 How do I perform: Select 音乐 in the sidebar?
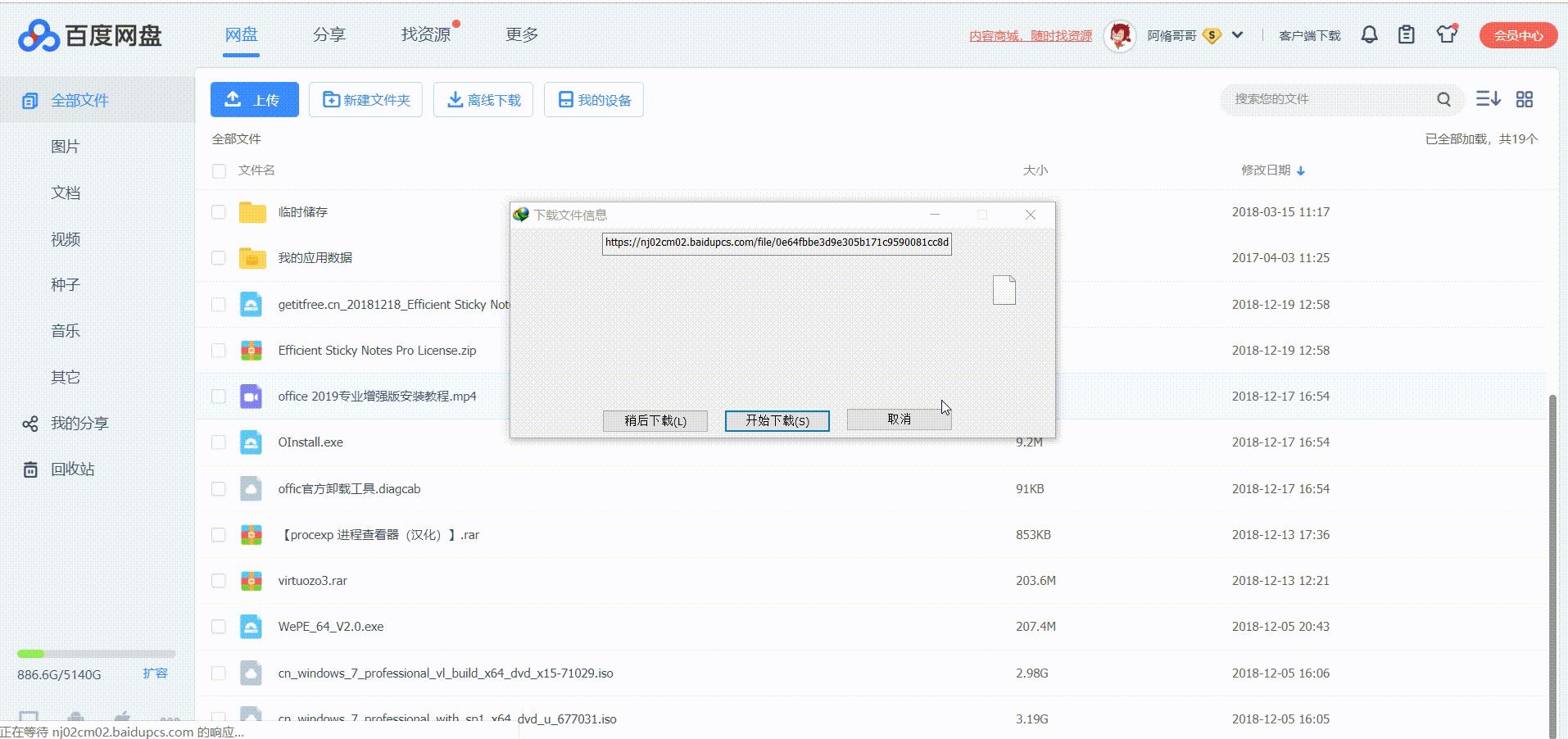(x=66, y=331)
